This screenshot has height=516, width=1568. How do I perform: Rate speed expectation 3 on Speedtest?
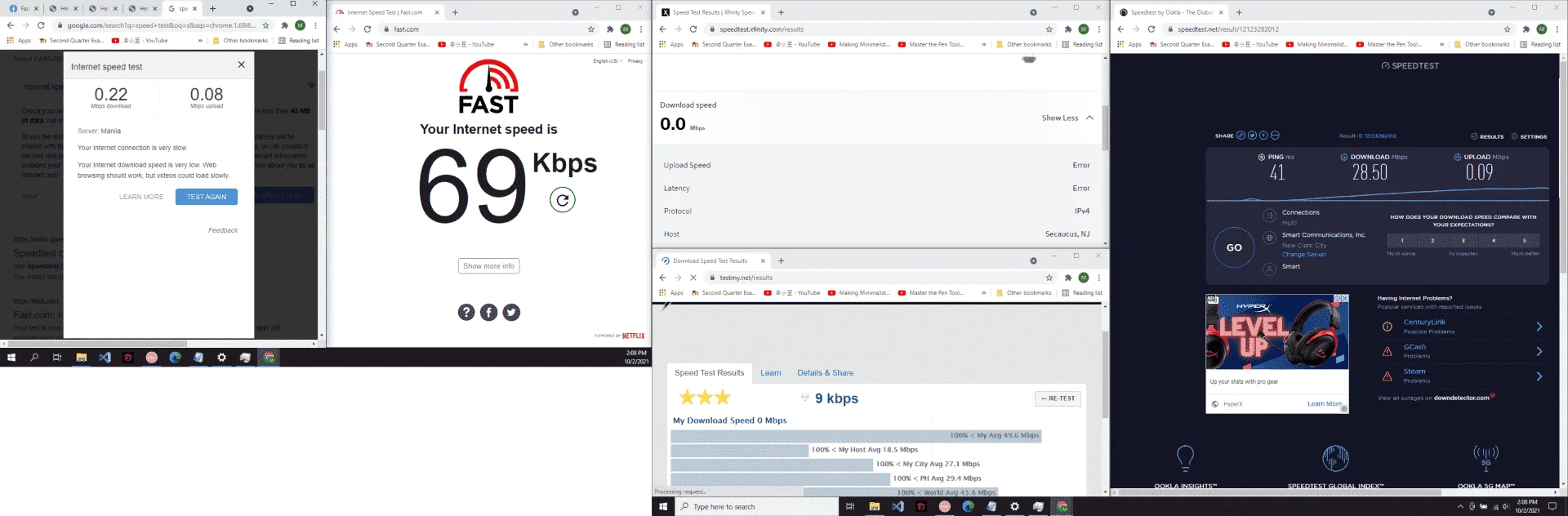coord(1463,240)
